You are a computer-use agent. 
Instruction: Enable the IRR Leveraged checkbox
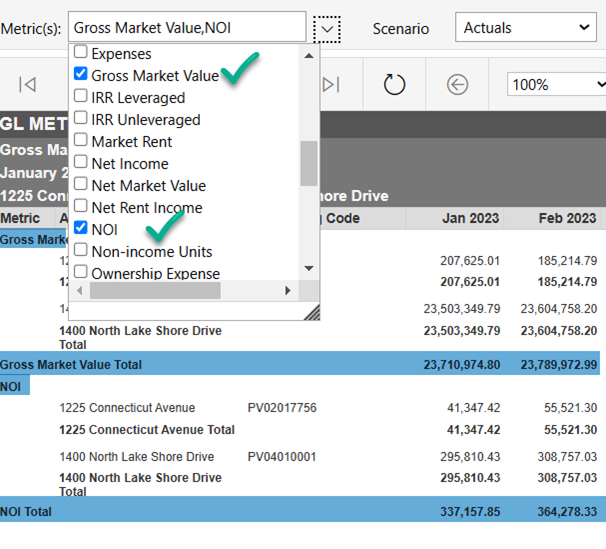pos(81,97)
